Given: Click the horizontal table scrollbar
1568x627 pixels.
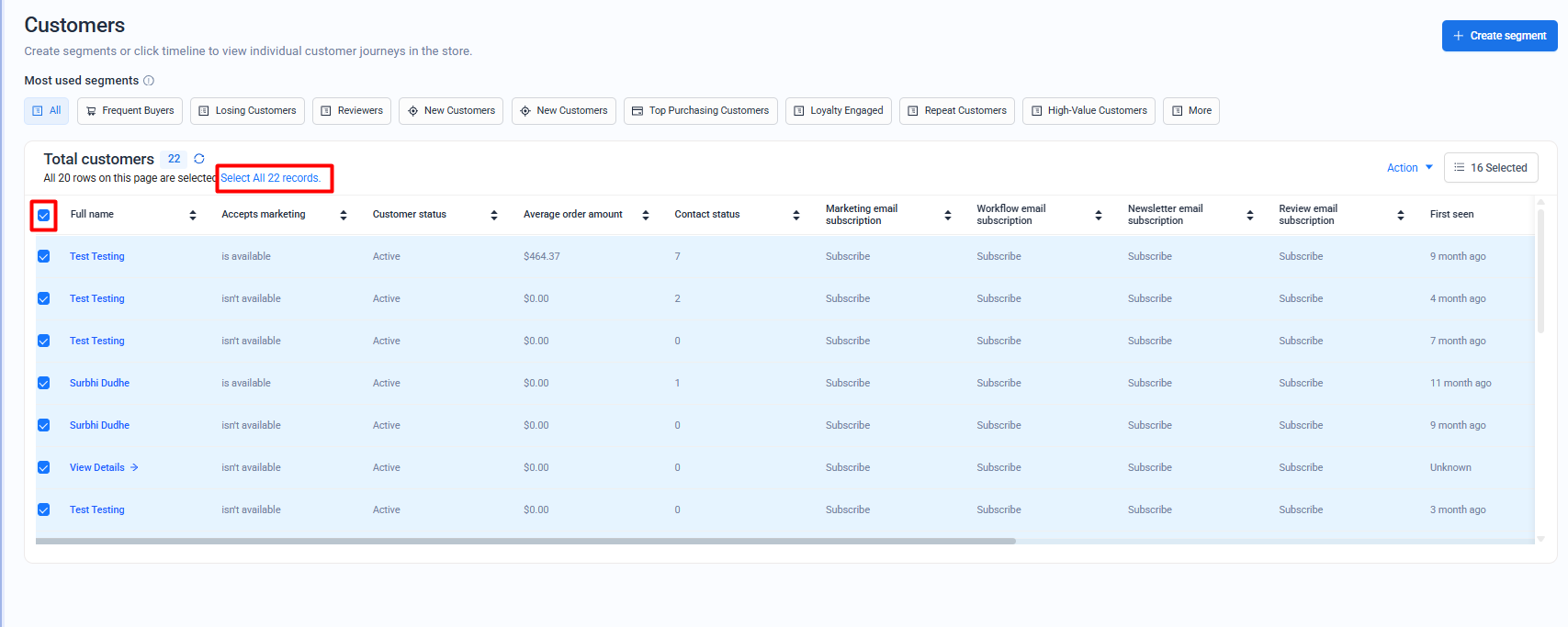Looking at the screenshot, I should point(525,541).
